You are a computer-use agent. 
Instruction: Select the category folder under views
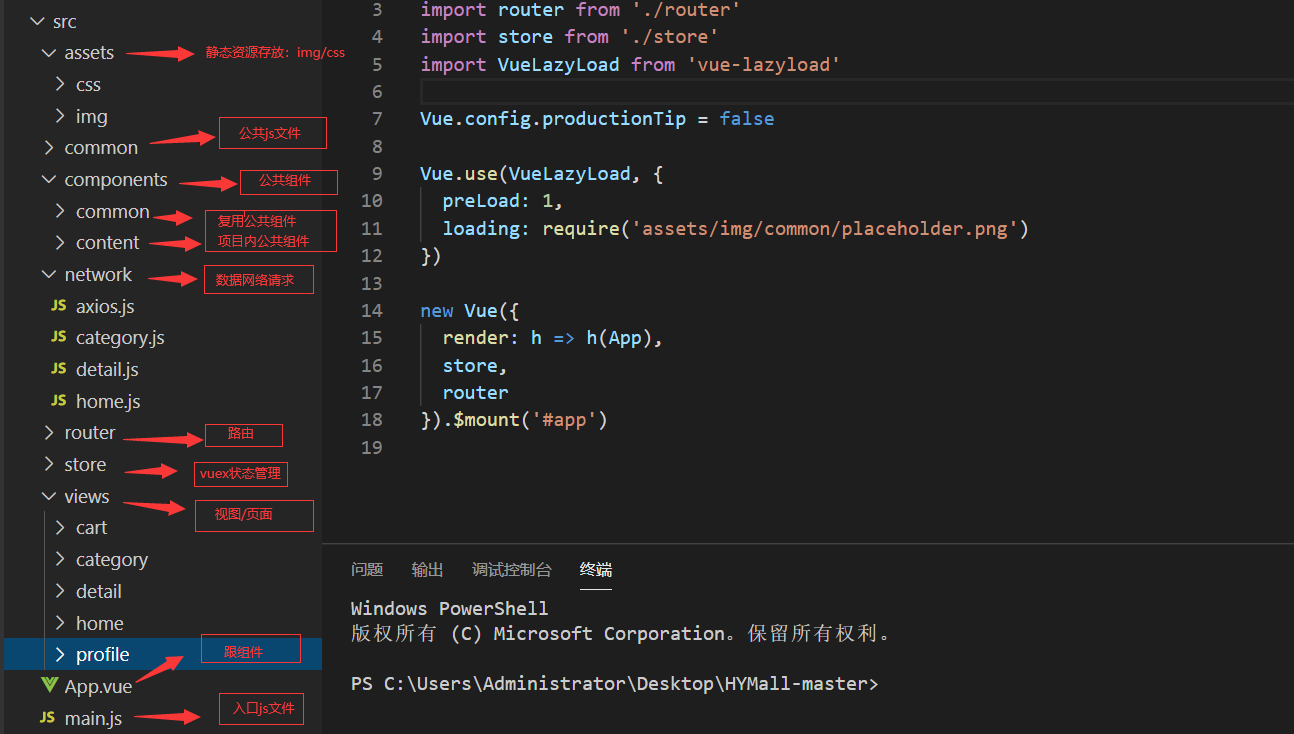[112, 560]
